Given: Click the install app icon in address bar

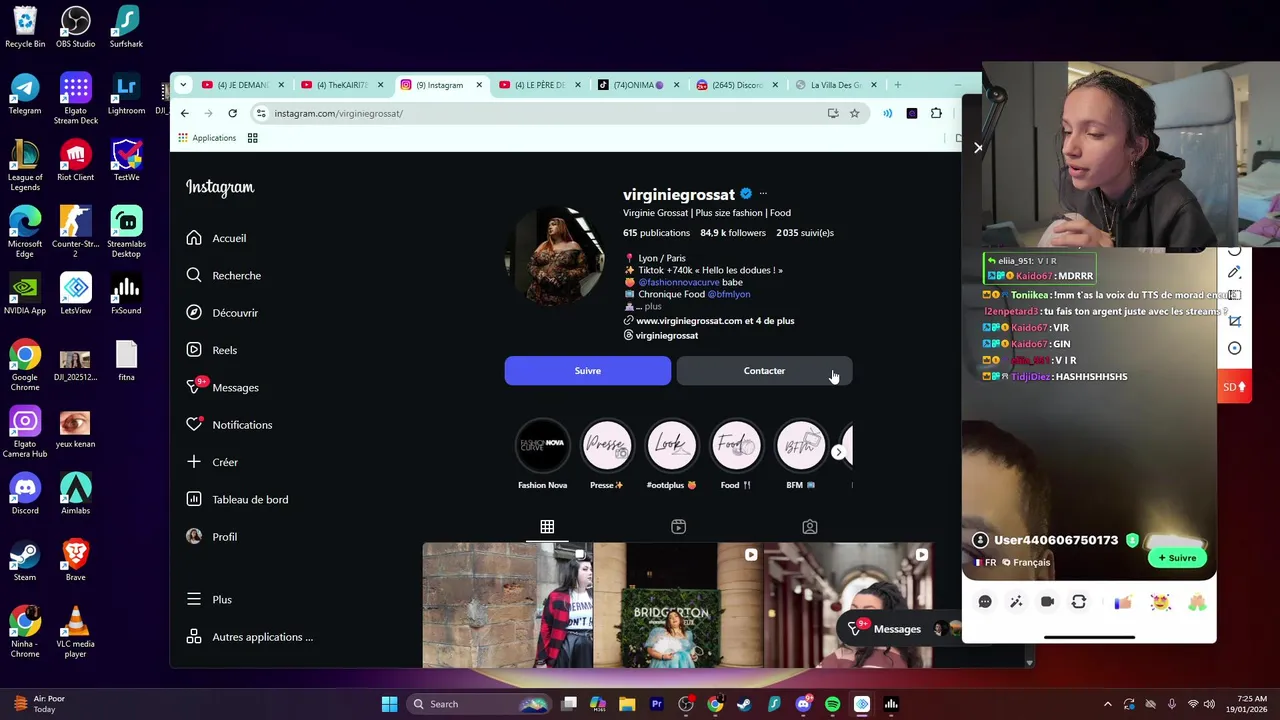Looking at the screenshot, I should (x=833, y=113).
